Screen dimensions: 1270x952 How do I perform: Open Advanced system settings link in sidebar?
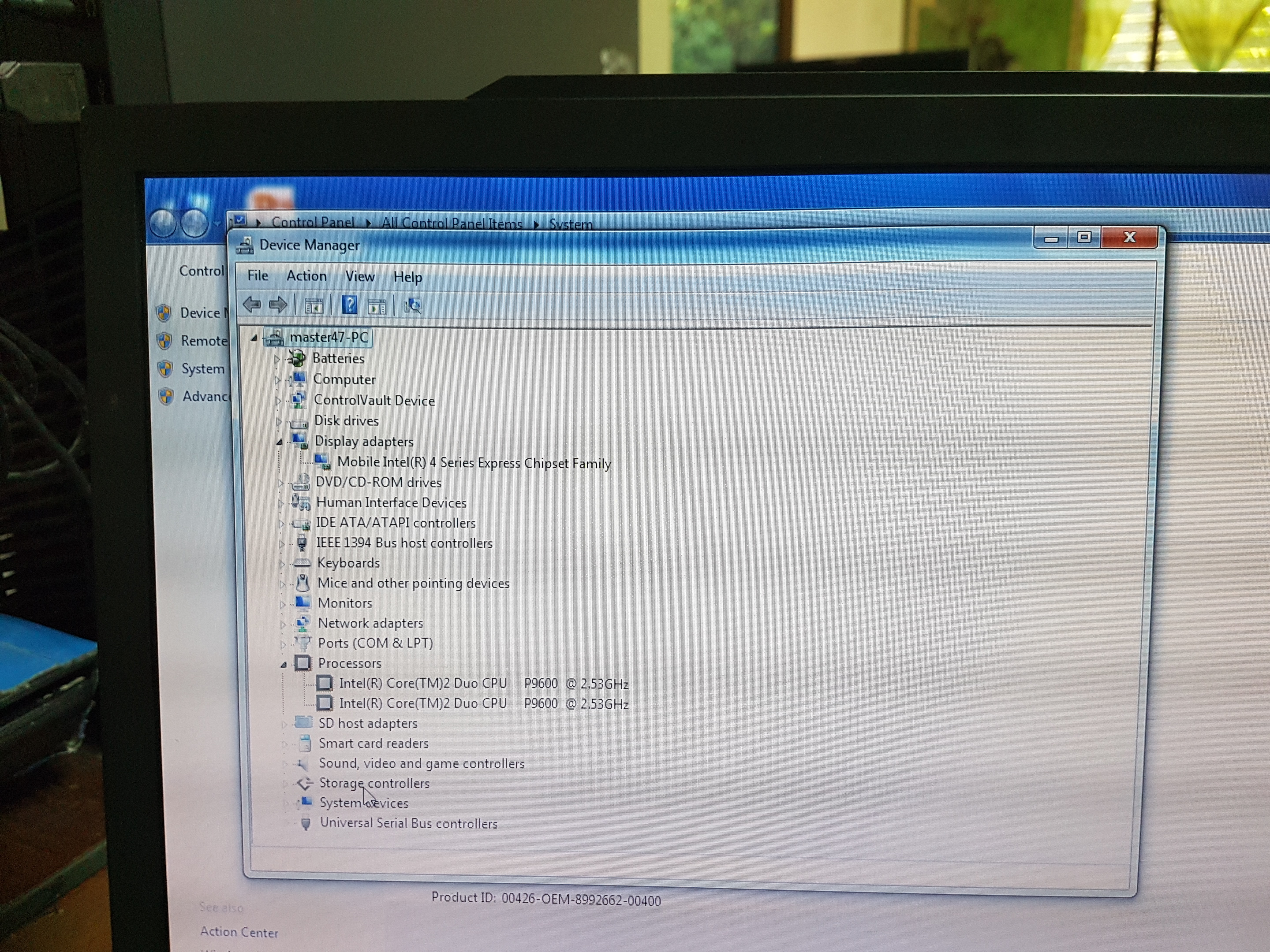pos(205,396)
